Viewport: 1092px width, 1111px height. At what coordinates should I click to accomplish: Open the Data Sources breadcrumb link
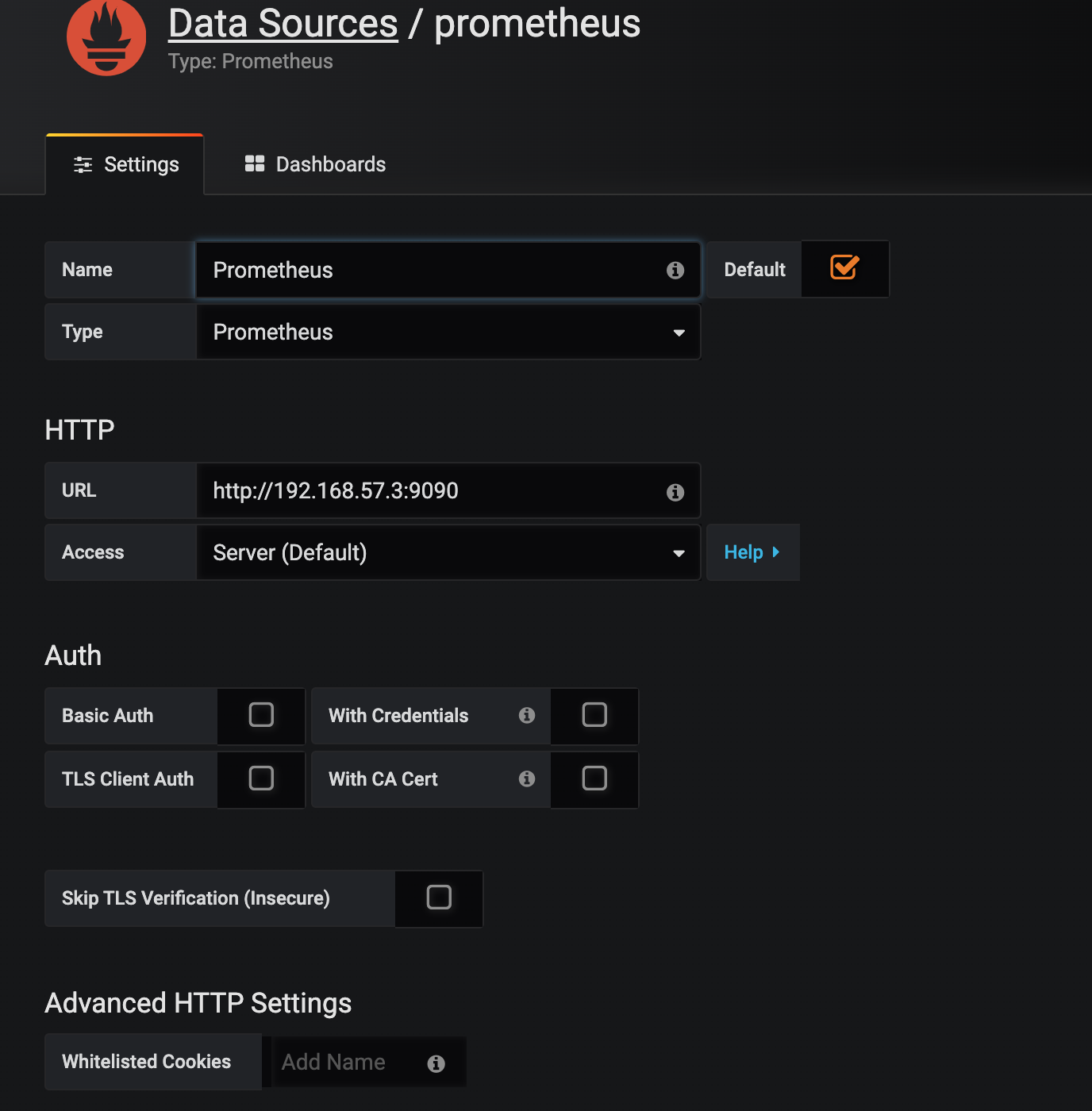[283, 24]
